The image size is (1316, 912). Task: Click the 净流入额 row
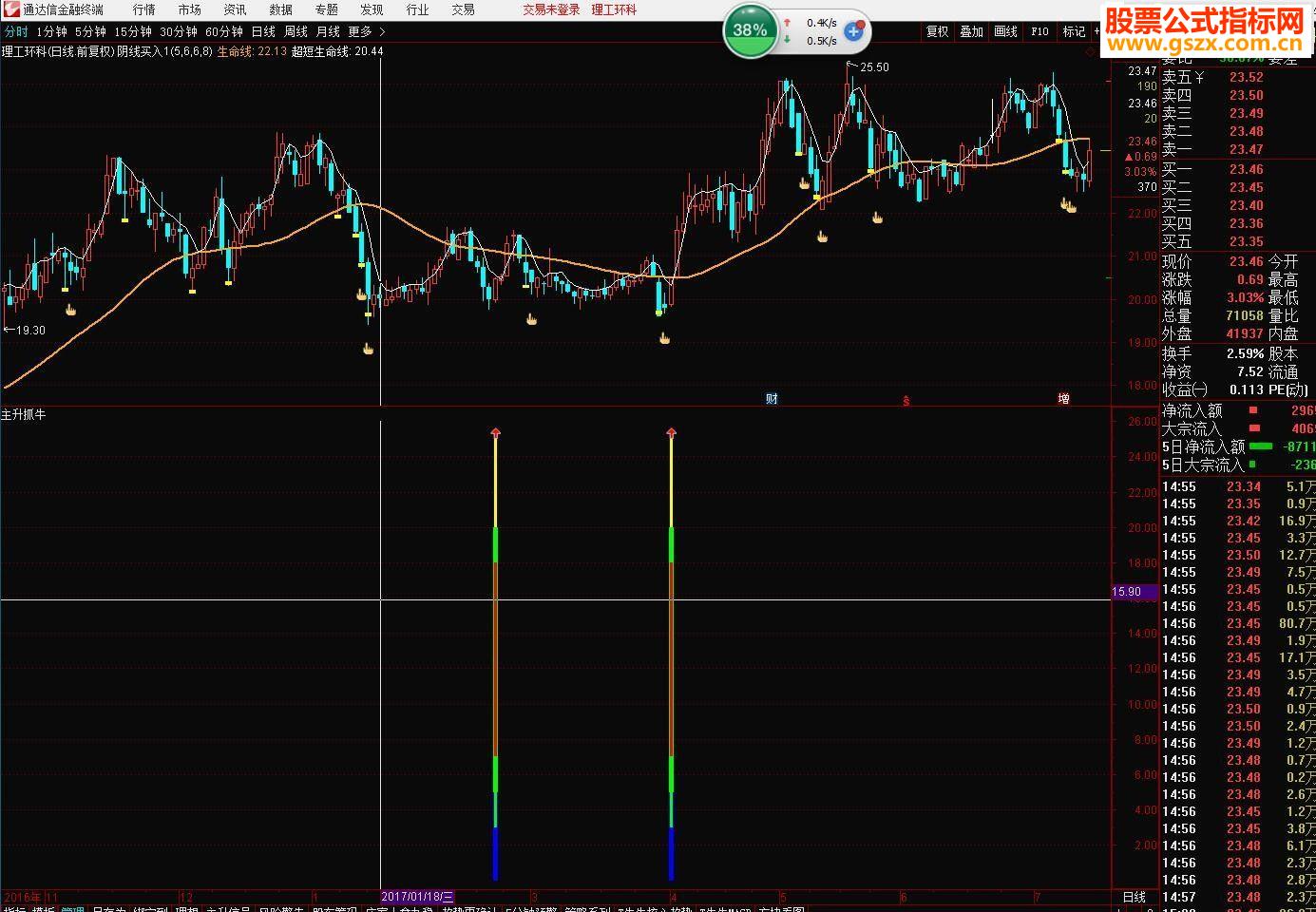(1238, 410)
